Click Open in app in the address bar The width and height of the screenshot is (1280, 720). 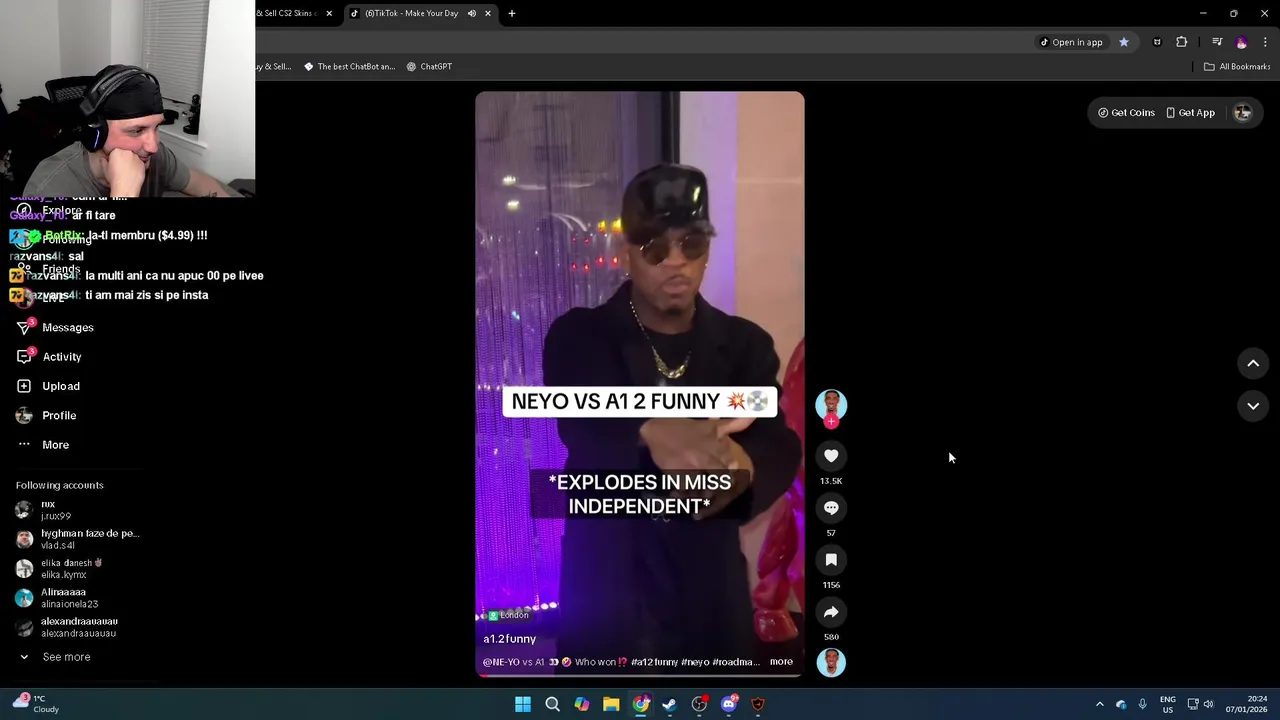[x=1071, y=42]
